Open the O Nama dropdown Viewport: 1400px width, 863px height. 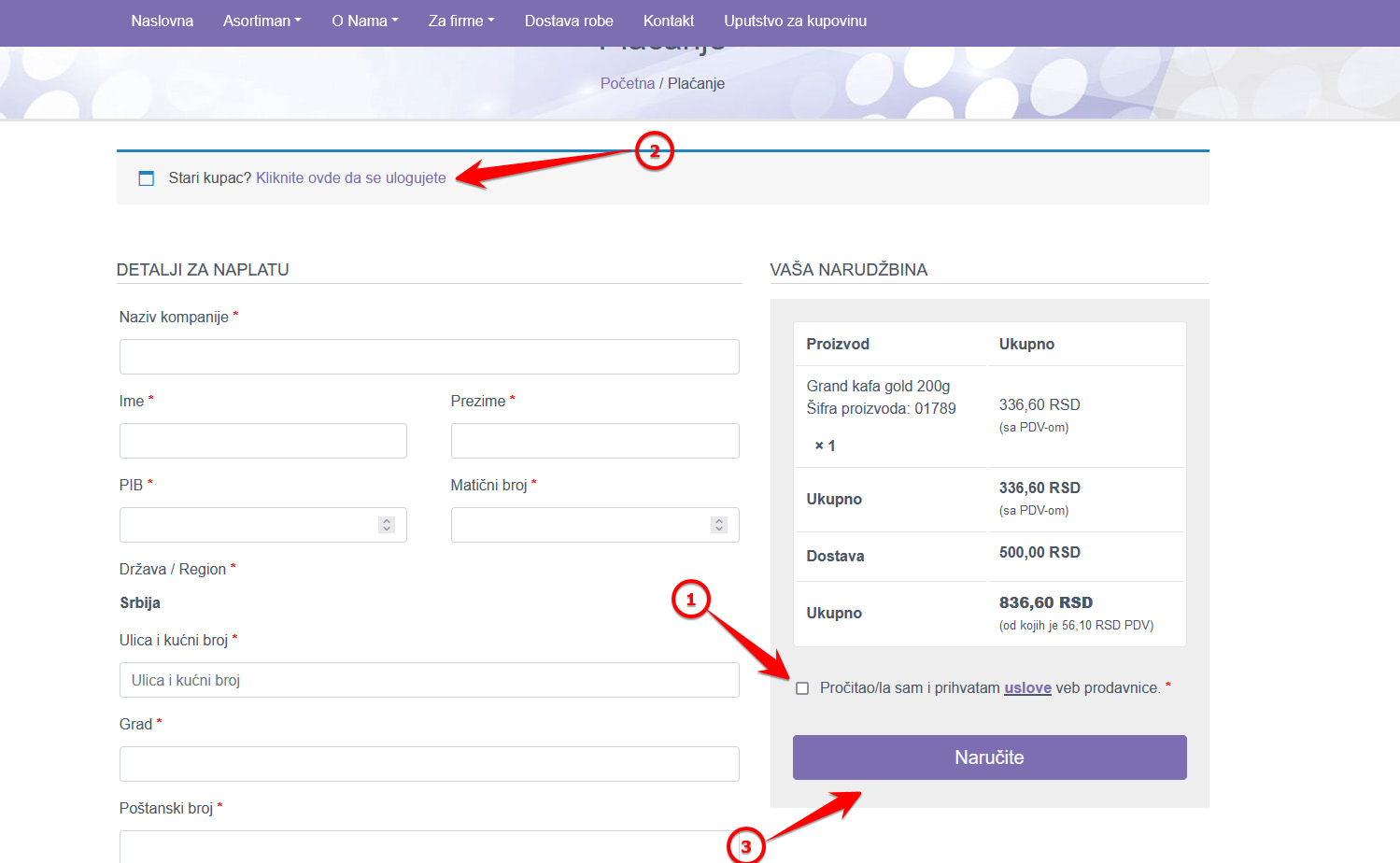(364, 21)
